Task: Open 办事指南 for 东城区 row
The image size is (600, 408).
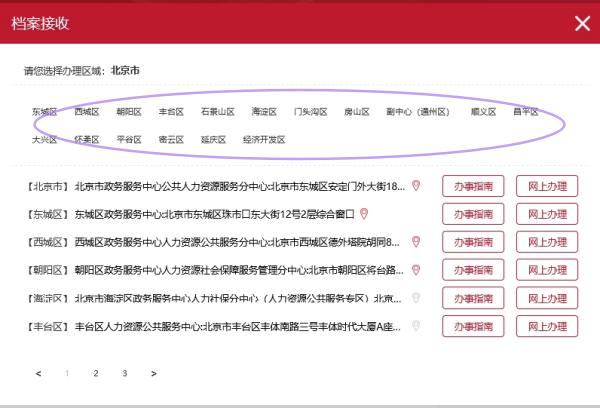Action: tap(473, 214)
